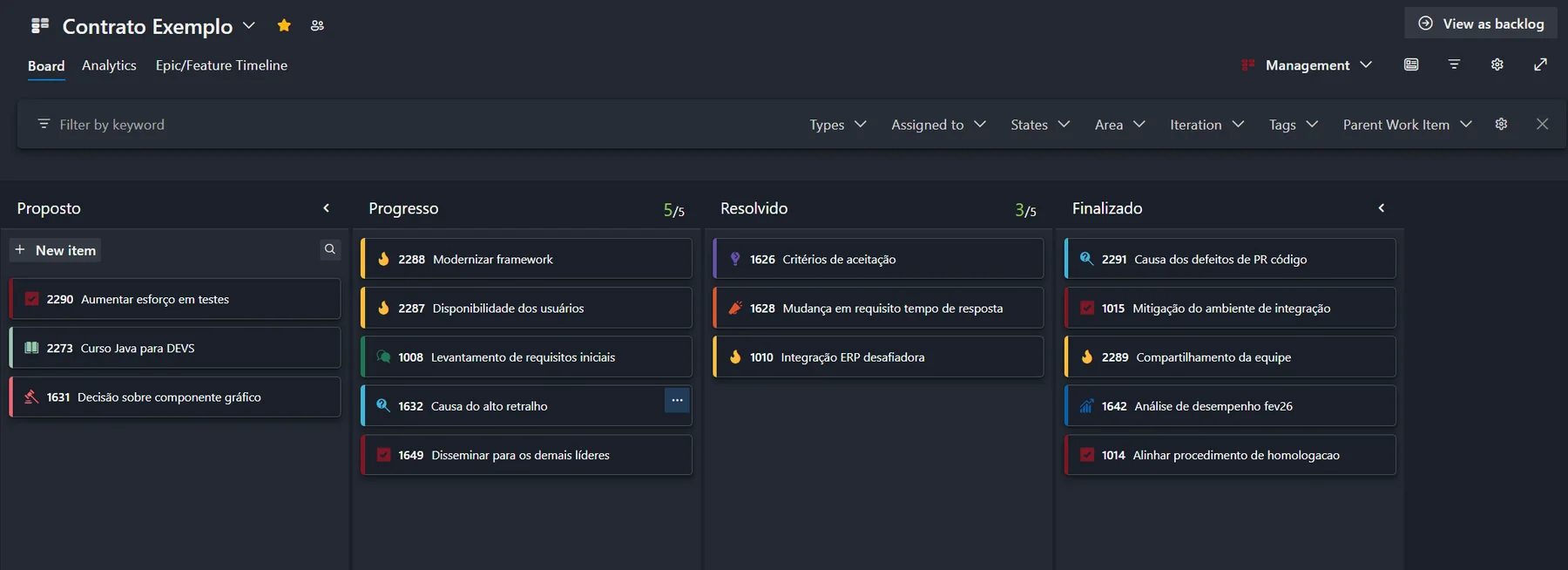Toggle the filter bar icon
1568x570 pixels.
click(x=1454, y=64)
